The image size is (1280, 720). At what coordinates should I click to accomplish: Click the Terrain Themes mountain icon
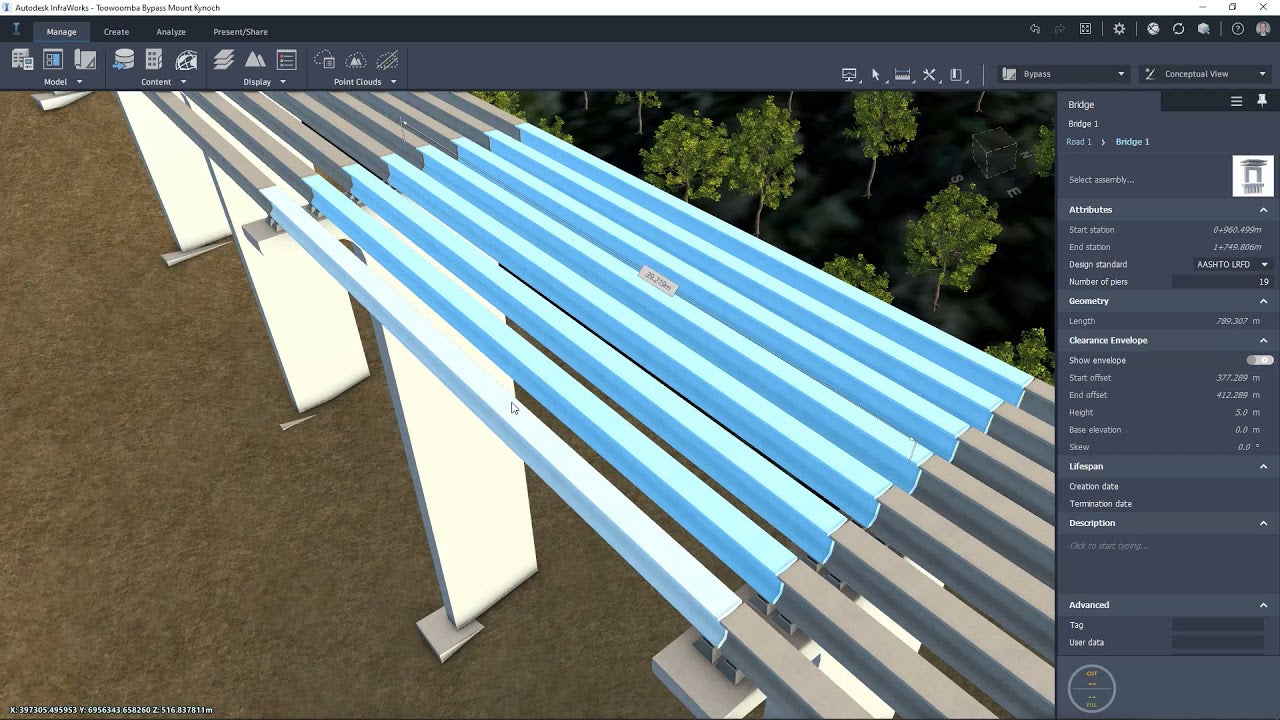coord(255,60)
